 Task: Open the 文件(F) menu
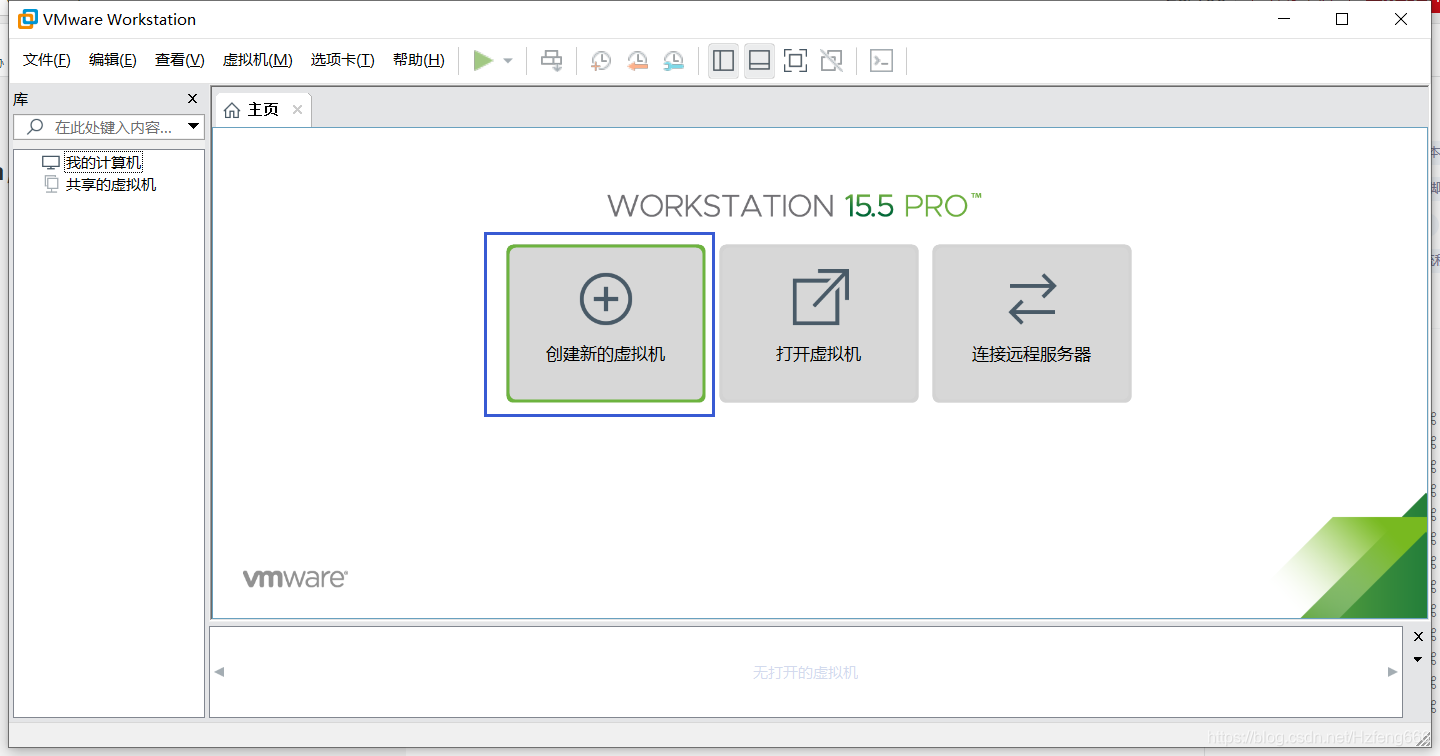46,60
